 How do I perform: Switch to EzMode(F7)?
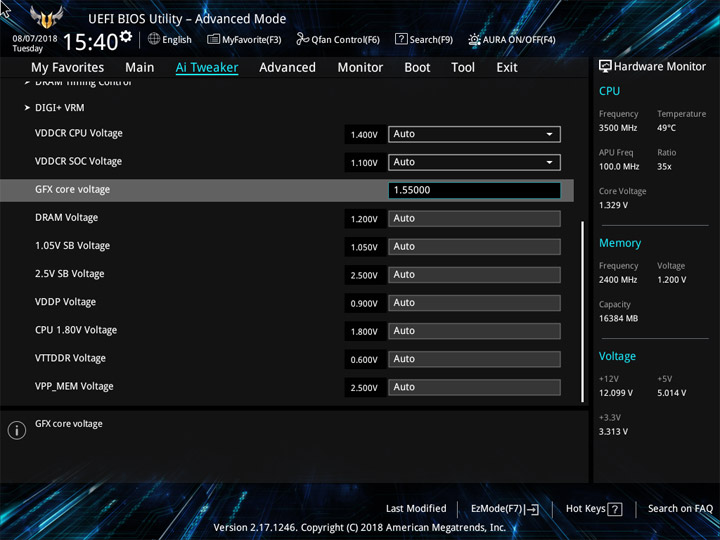coord(505,509)
